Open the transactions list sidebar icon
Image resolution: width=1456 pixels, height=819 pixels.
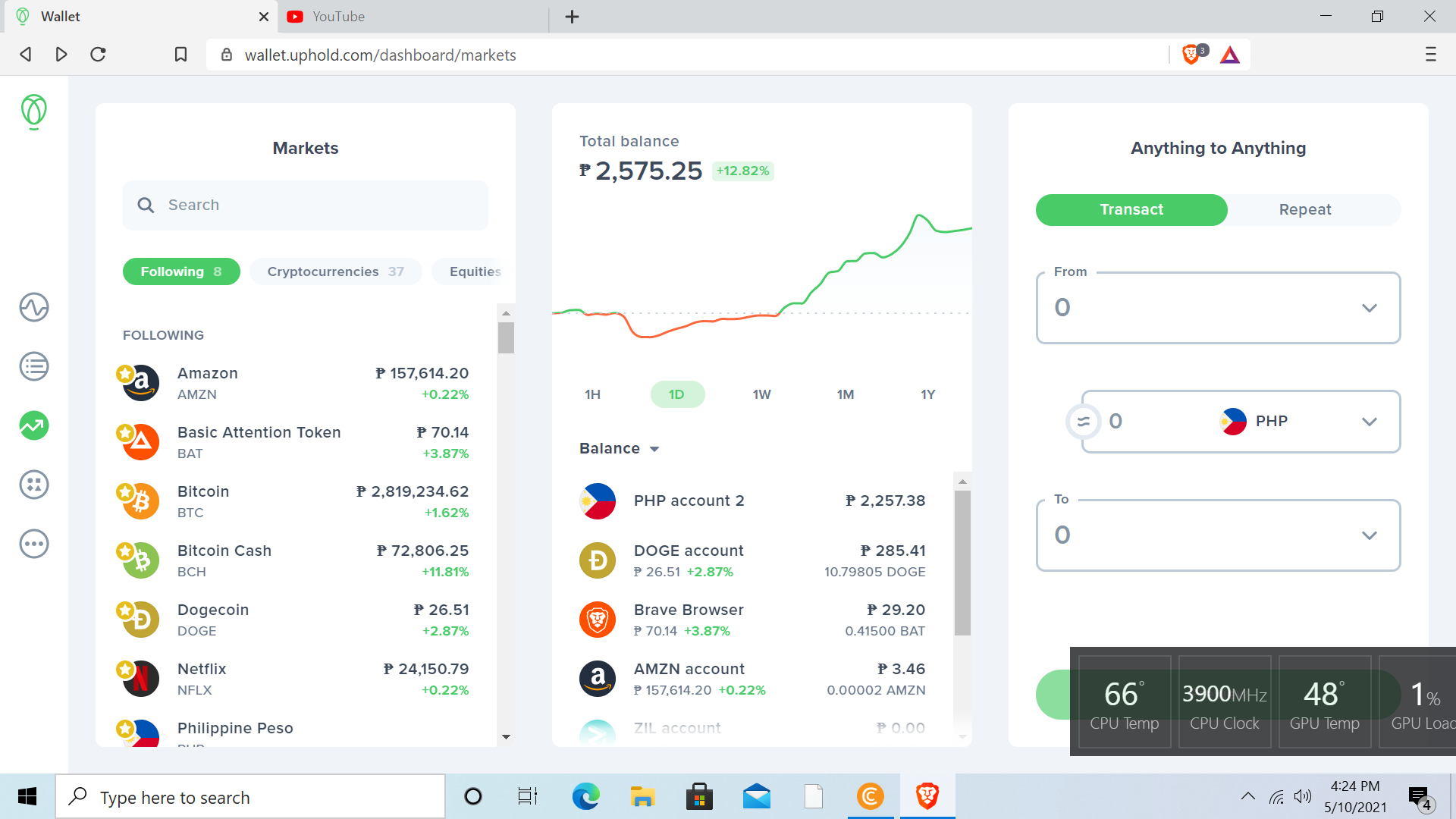(34, 366)
